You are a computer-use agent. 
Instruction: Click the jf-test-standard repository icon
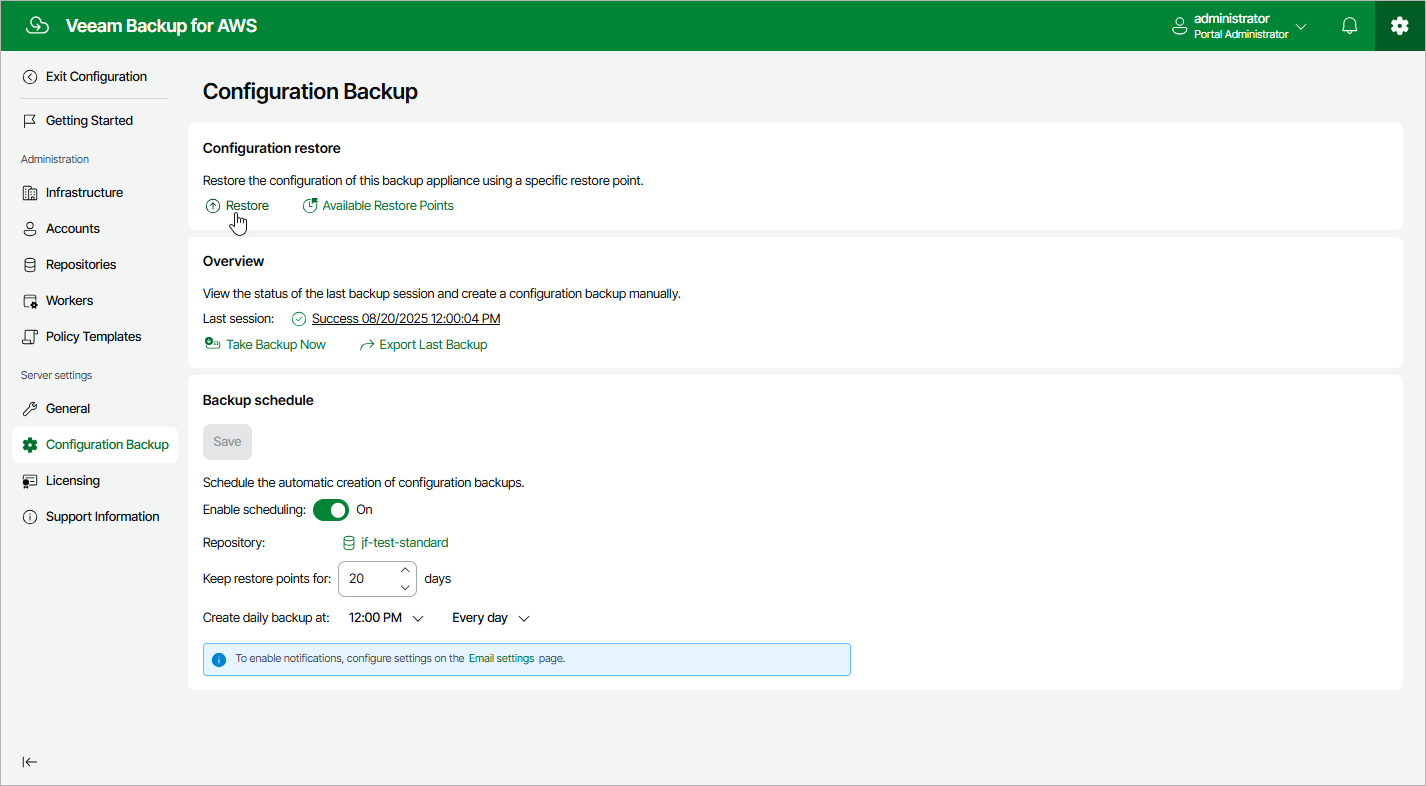(349, 543)
